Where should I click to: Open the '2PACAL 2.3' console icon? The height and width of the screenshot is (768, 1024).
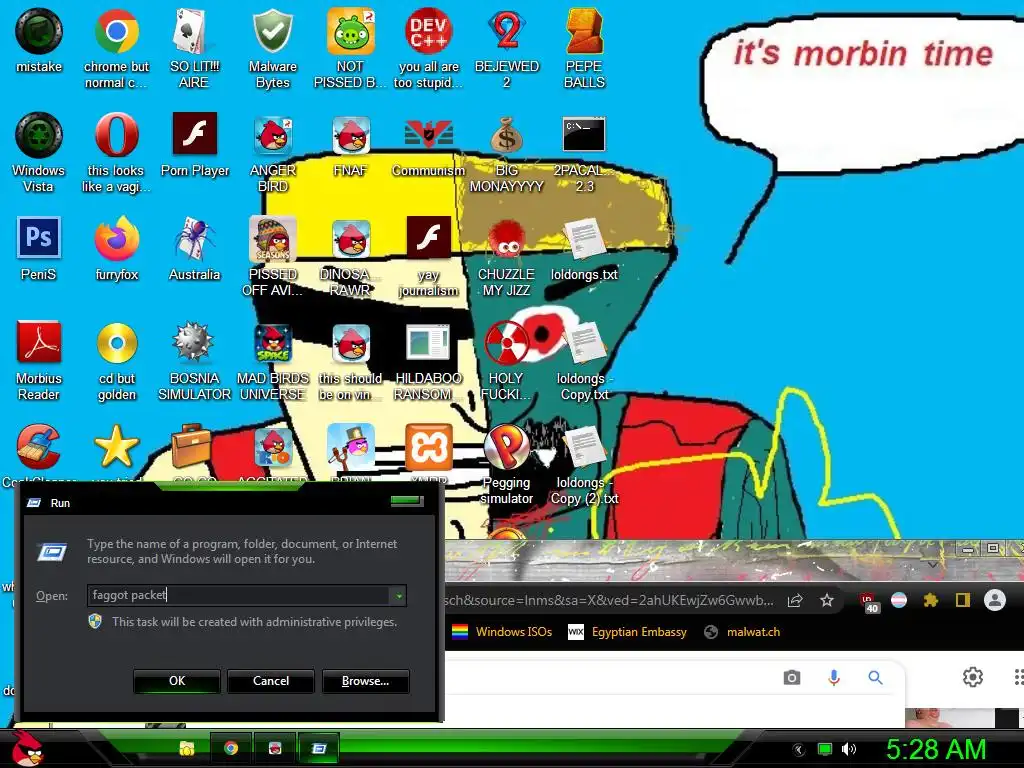tap(584, 152)
